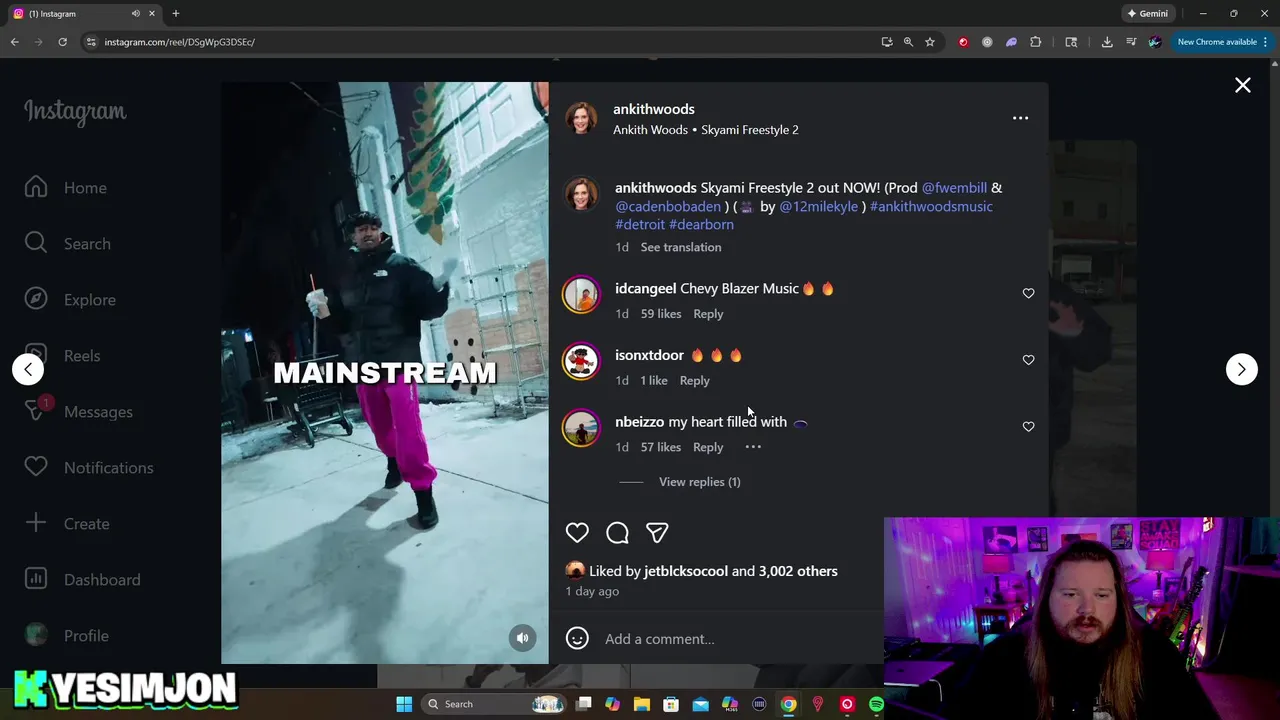The height and width of the screenshot is (720, 1280).
Task: Click the Add a comment field
Action: 740,639
